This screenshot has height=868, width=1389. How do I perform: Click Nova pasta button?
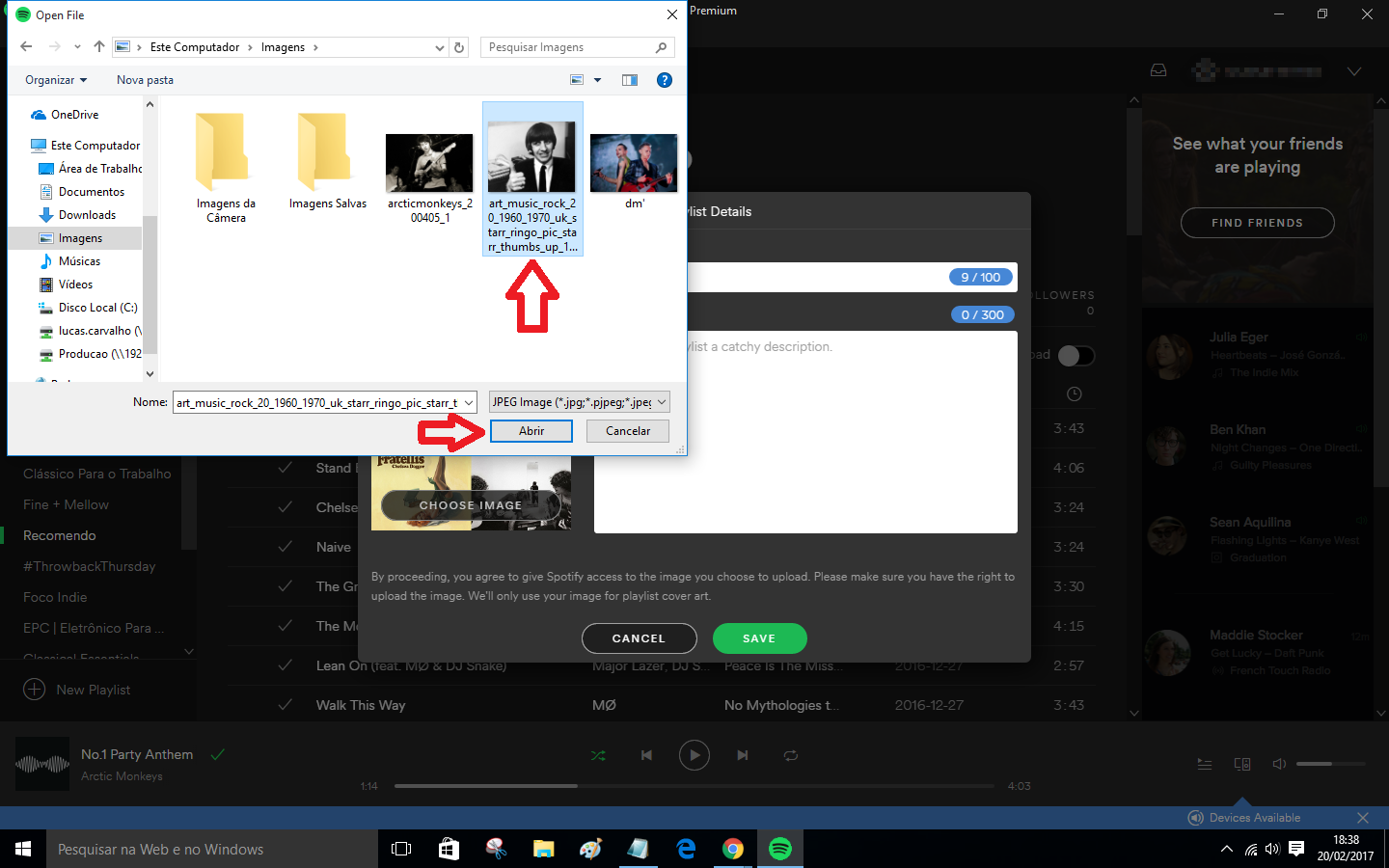click(x=145, y=80)
